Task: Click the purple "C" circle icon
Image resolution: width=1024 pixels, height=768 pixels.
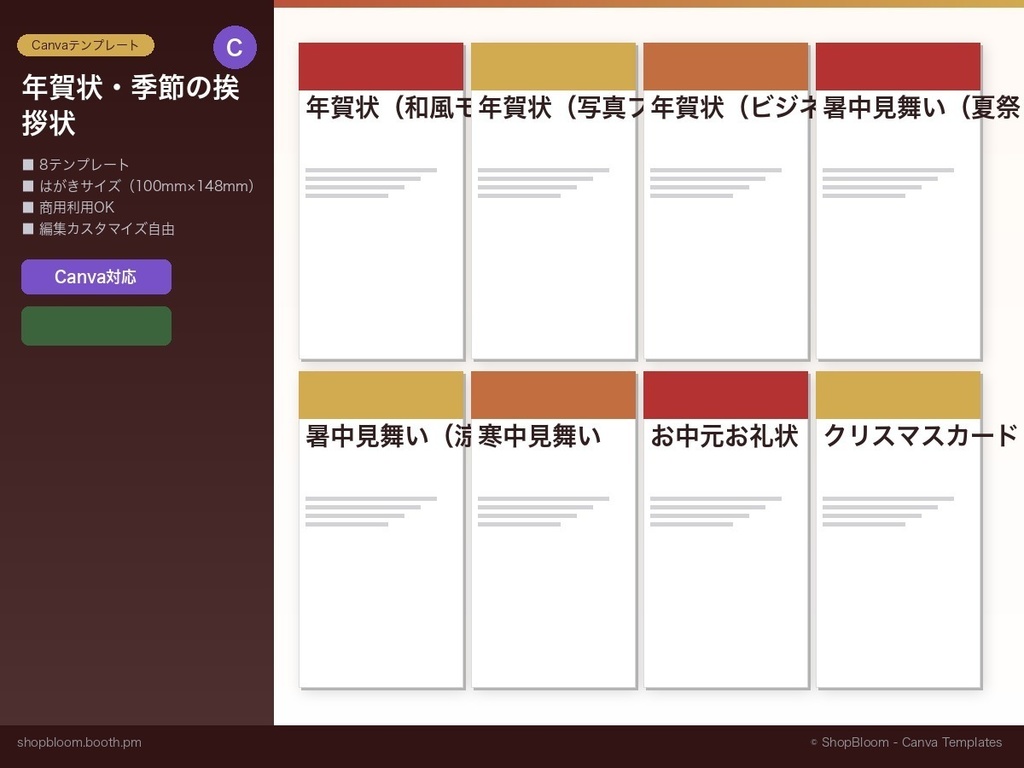Action: coord(237,47)
